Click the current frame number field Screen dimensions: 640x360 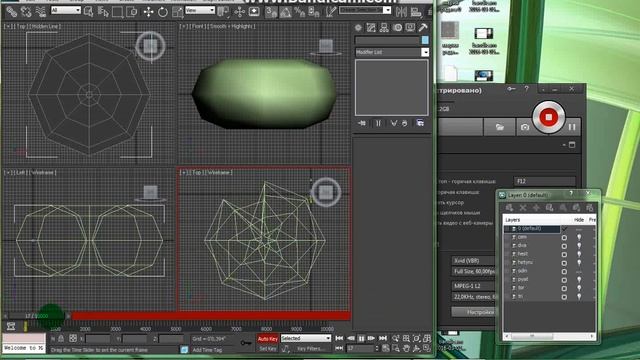pyautogui.click(x=360, y=349)
